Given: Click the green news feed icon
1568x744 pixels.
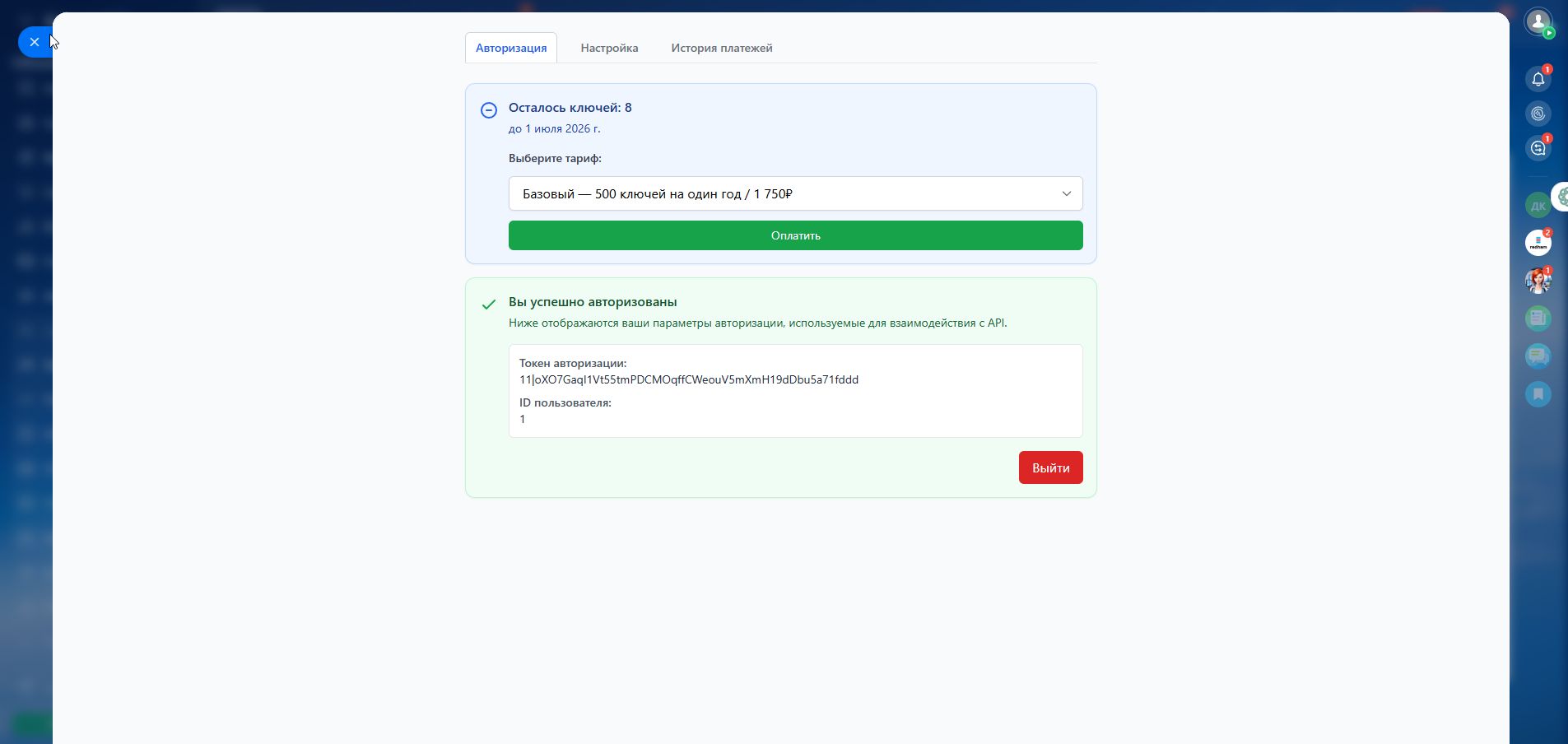Looking at the screenshot, I should (x=1538, y=318).
